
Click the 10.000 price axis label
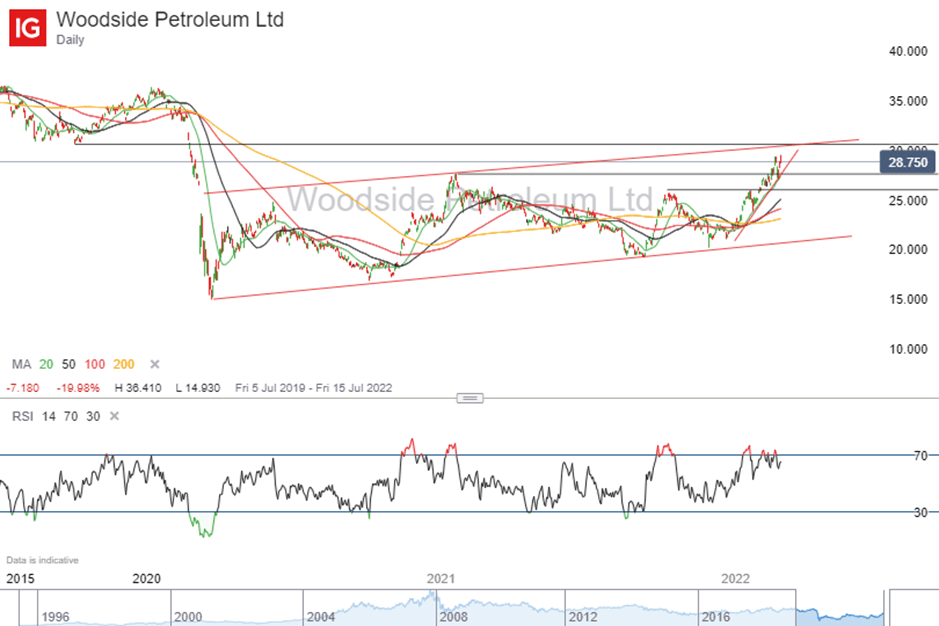pos(908,349)
